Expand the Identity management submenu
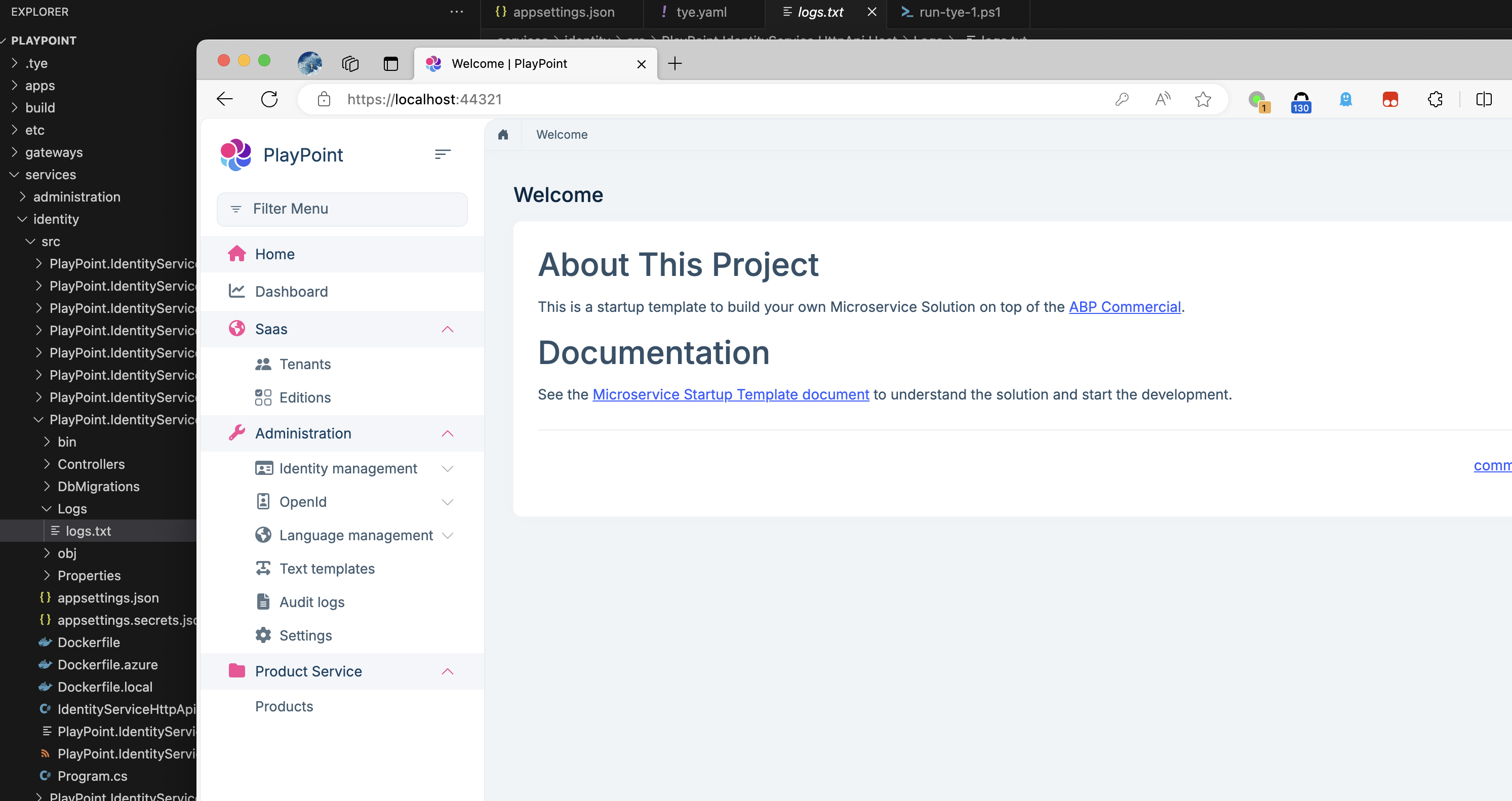This screenshot has height=801, width=1512. pos(447,469)
